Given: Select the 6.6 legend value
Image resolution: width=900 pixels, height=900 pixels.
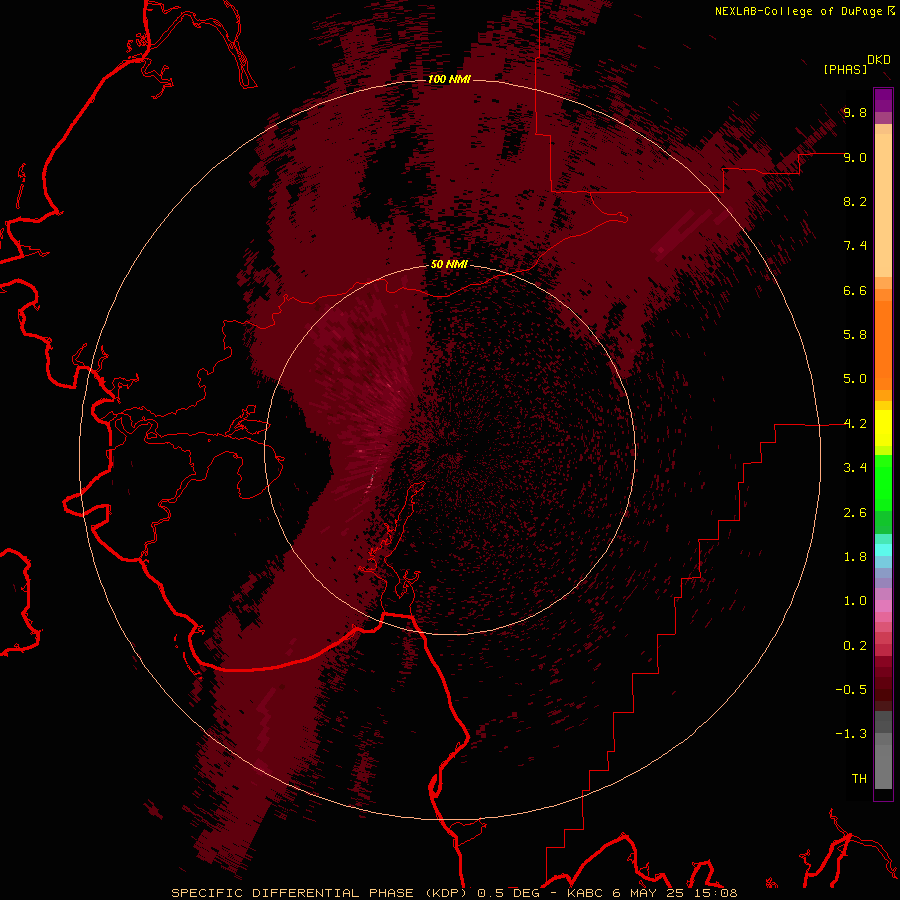Looking at the screenshot, I should [x=855, y=290].
